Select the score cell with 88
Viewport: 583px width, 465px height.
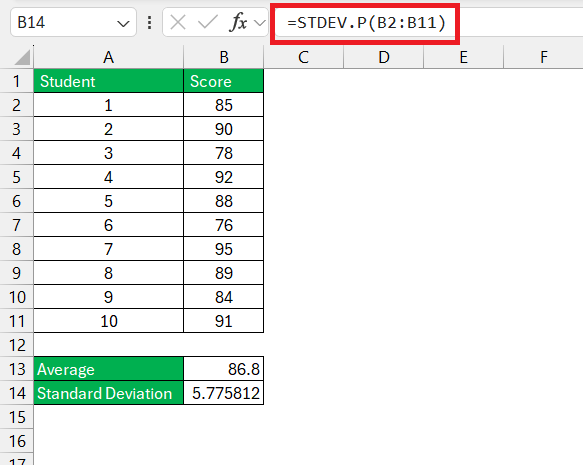tap(223, 201)
